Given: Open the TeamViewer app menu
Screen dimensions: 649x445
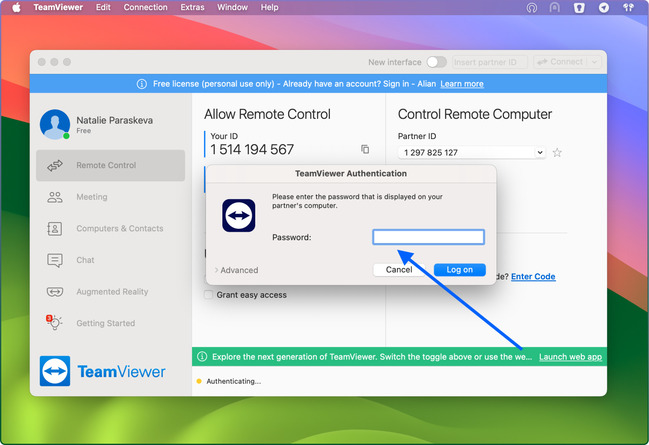Looking at the screenshot, I should click(x=58, y=7).
